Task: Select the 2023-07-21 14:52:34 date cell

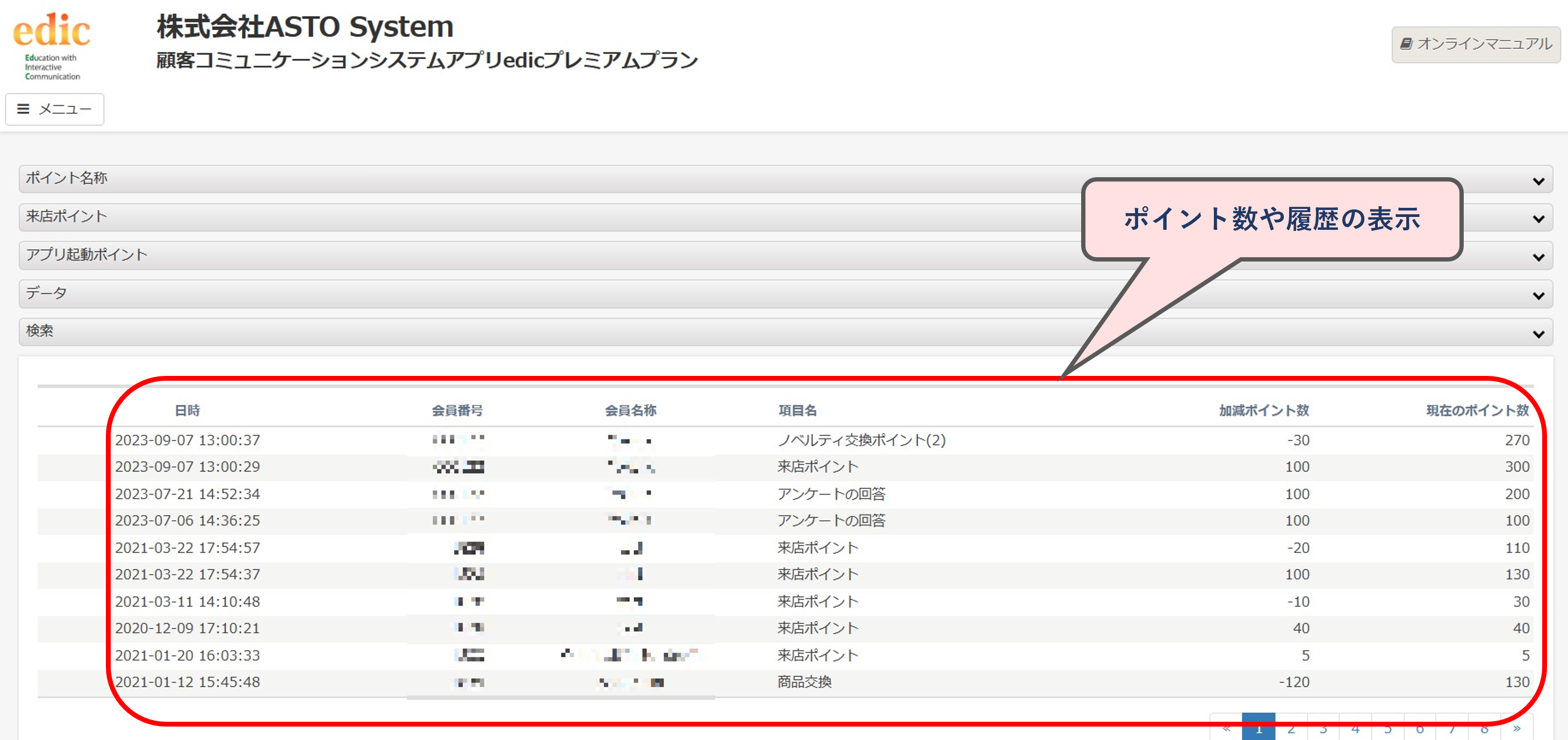Action: pyautogui.click(x=188, y=494)
